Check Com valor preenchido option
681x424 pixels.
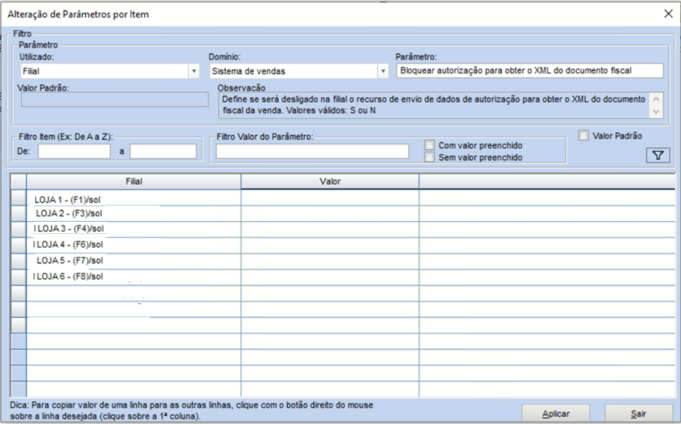tap(429, 145)
